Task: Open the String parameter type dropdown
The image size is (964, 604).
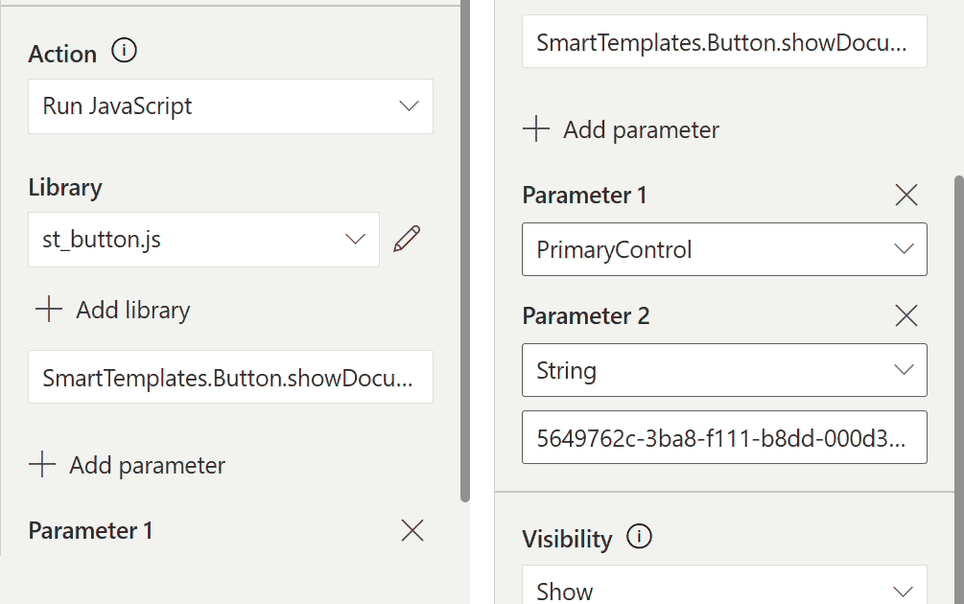Action: (724, 370)
